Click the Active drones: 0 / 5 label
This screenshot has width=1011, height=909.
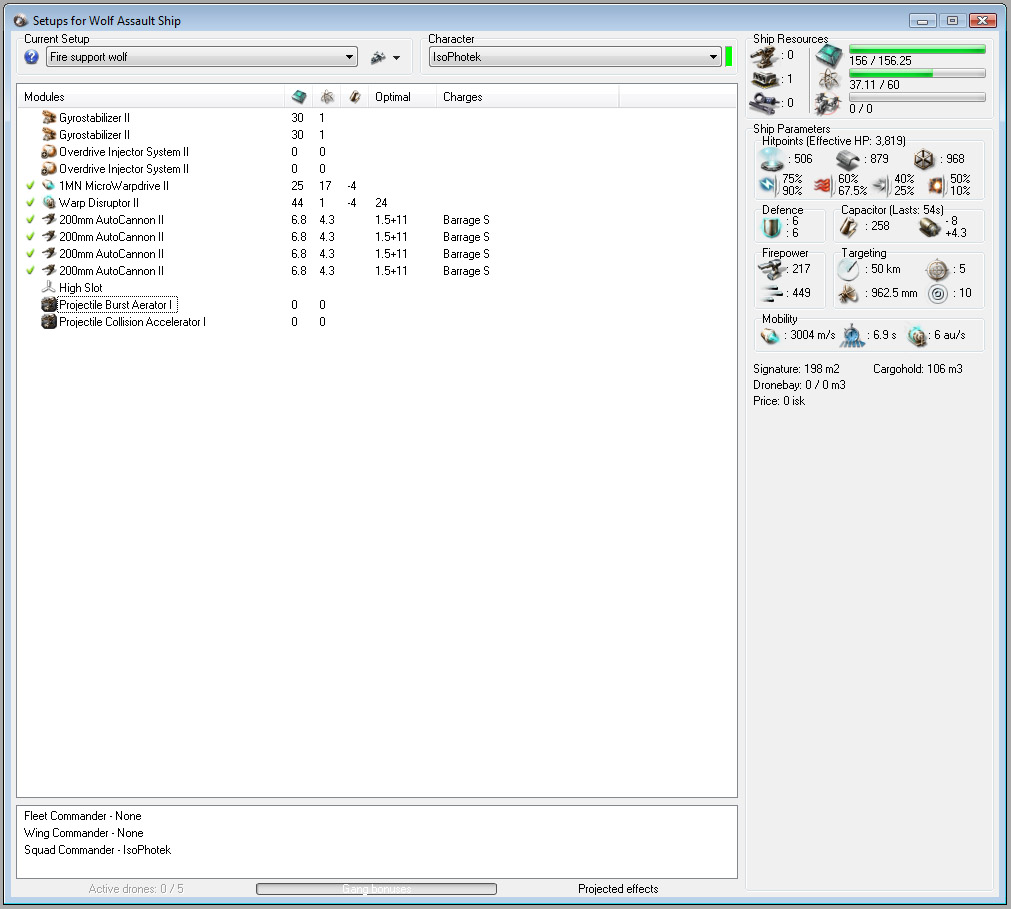tap(136, 889)
